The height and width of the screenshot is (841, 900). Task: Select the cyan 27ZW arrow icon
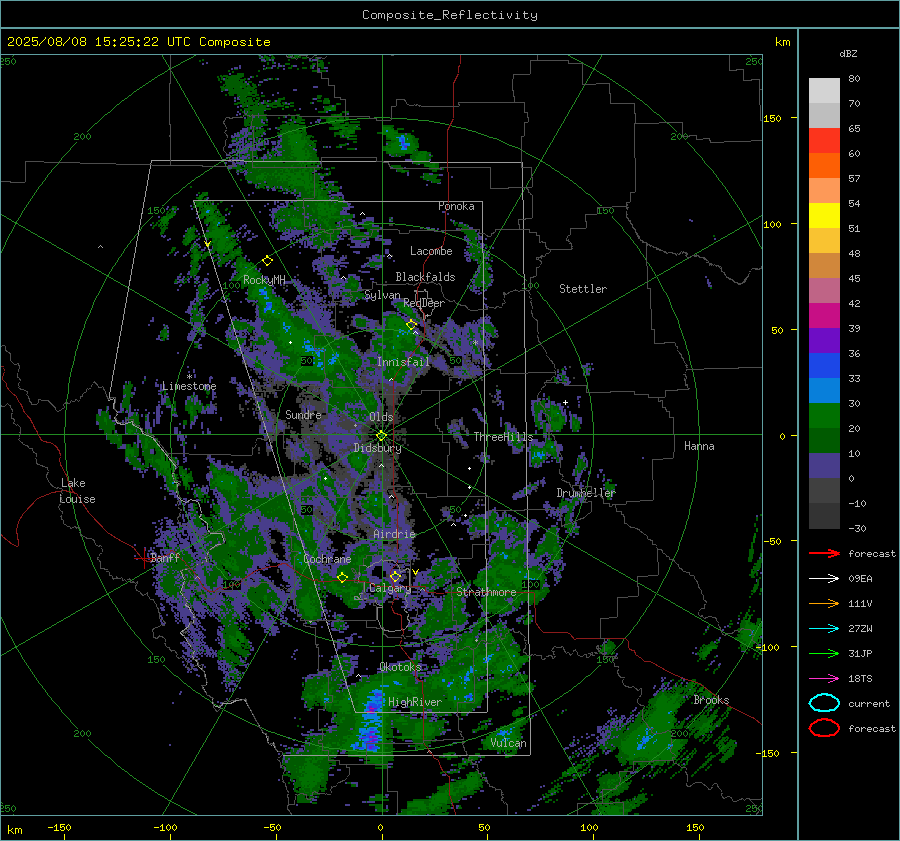click(824, 629)
